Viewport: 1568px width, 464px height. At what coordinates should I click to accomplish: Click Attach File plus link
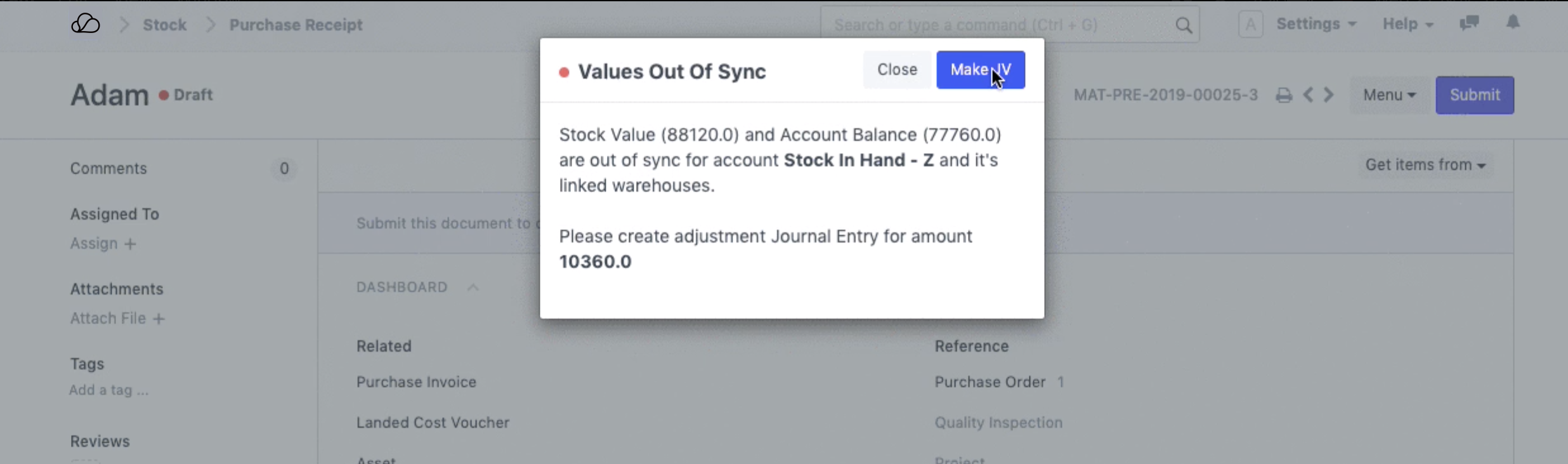point(117,319)
